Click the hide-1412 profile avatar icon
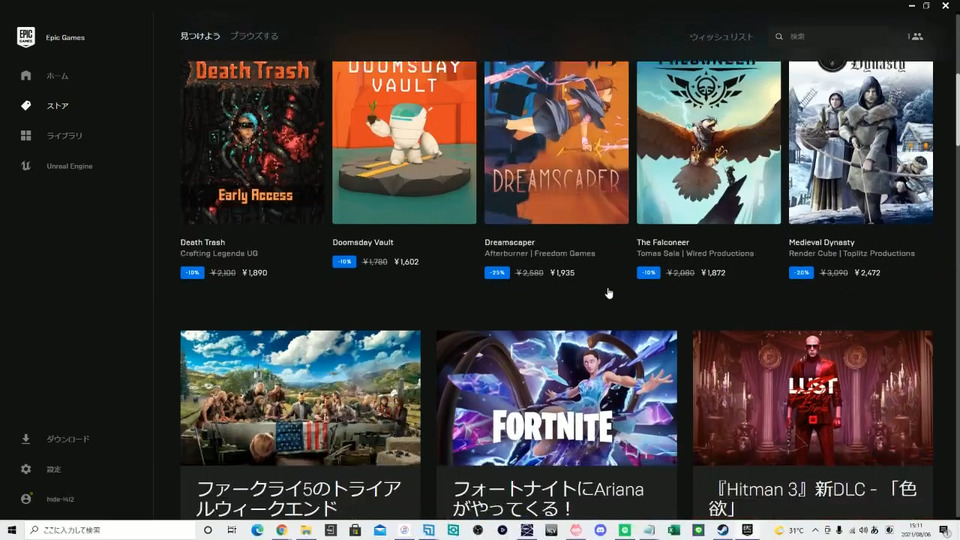 point(26,498)
